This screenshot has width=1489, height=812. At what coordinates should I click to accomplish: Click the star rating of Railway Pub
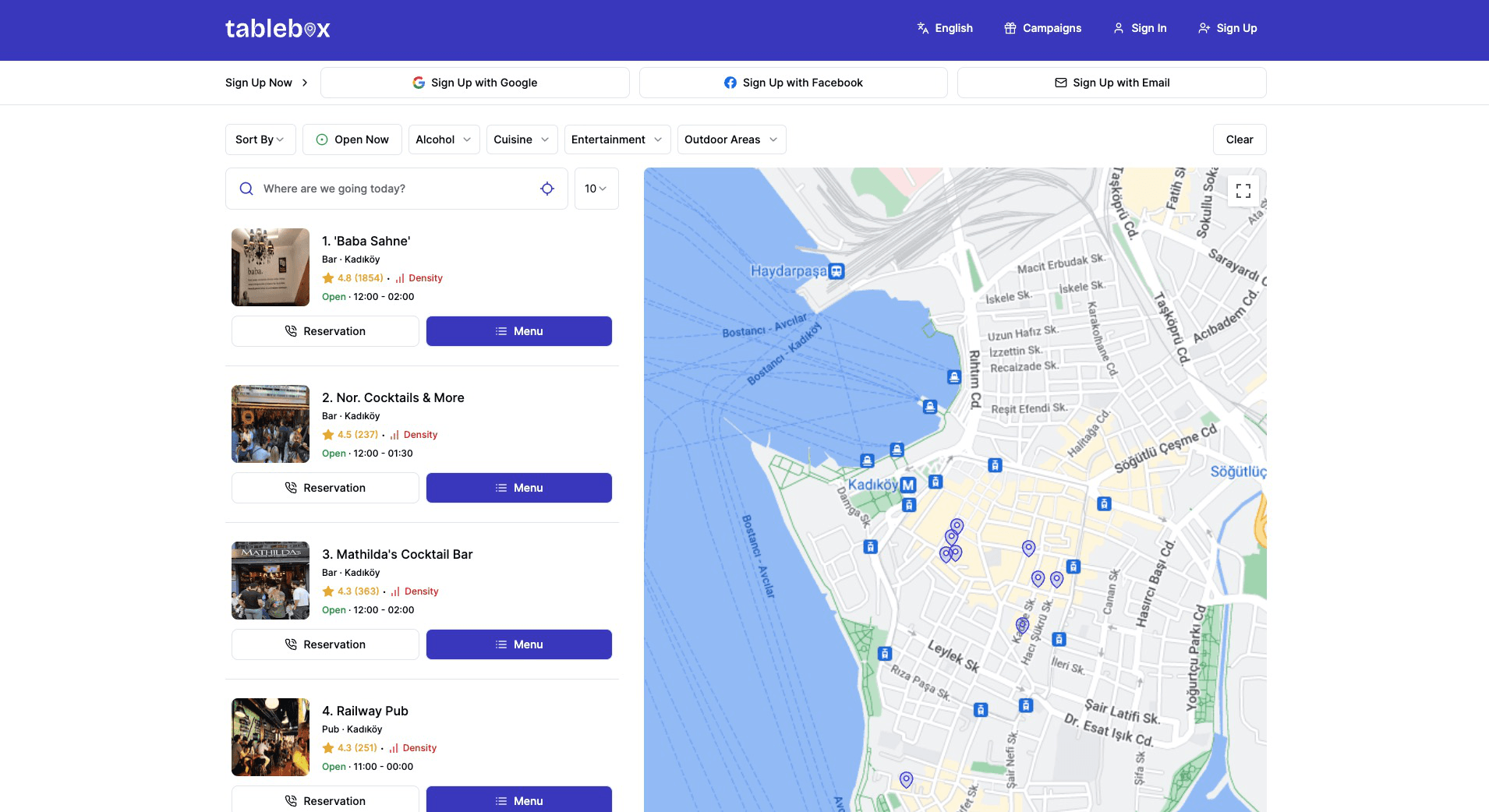(x=349, y=748)
